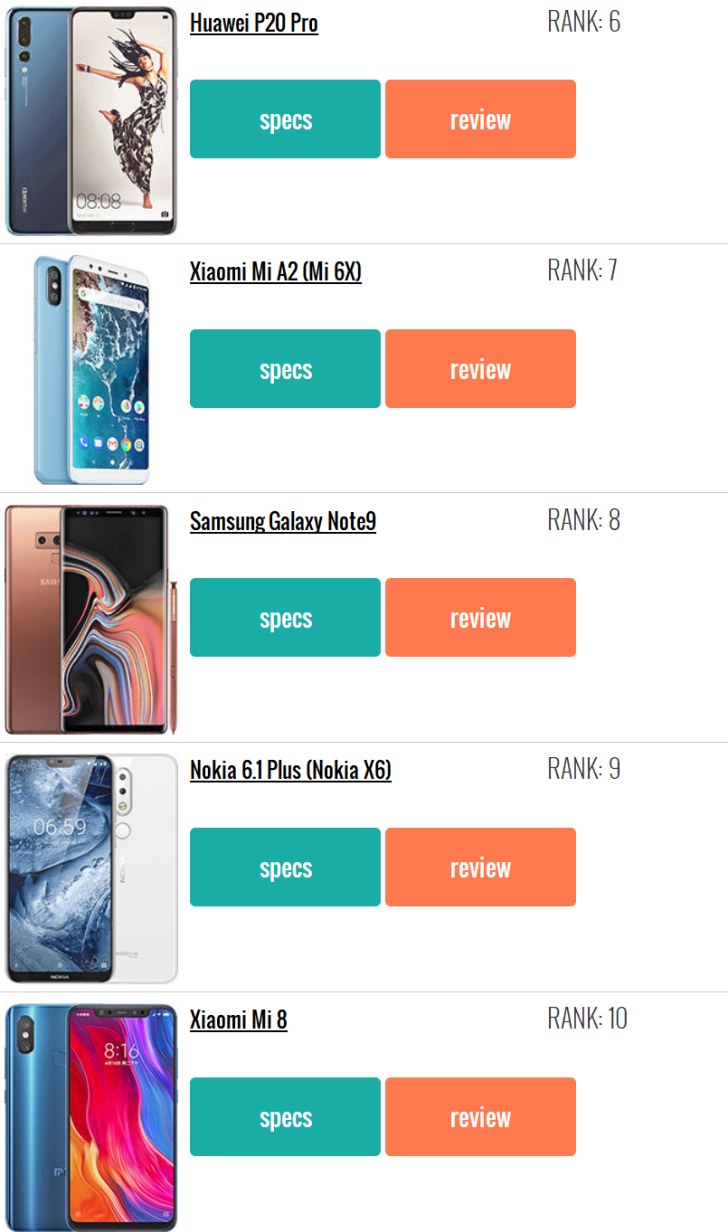Open specs for Xiaomi Mi A2

click(285, 369)
